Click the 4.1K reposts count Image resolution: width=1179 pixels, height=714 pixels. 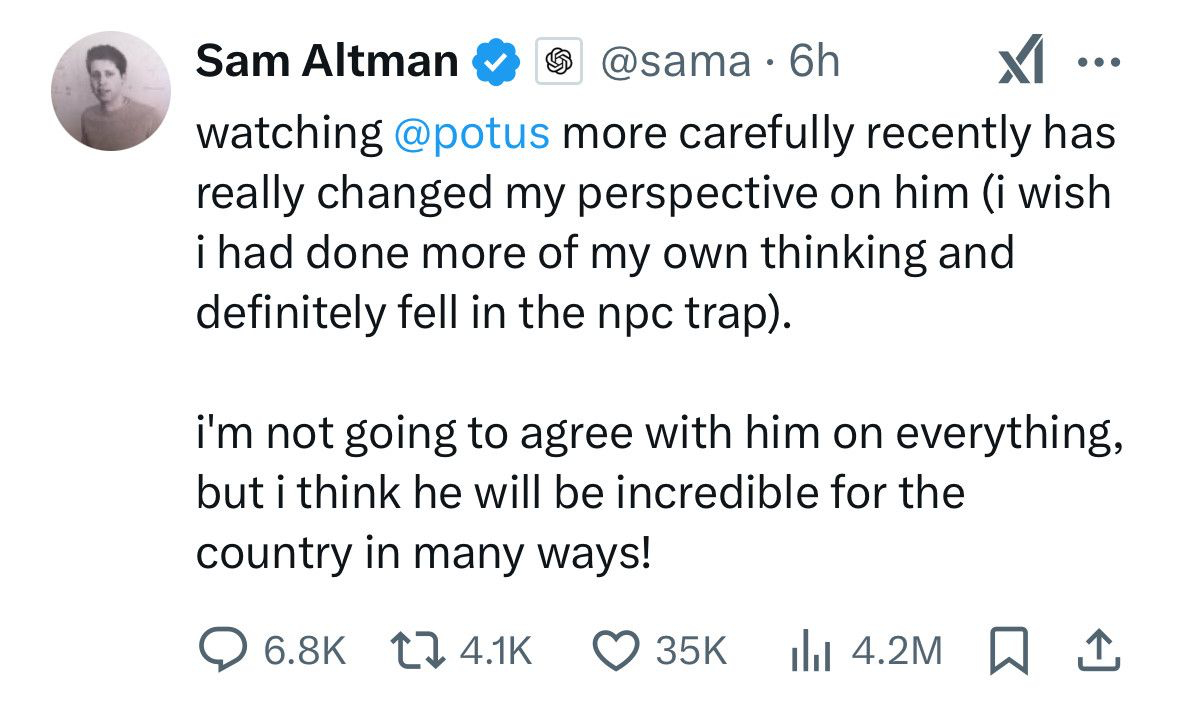click(496, 652)
